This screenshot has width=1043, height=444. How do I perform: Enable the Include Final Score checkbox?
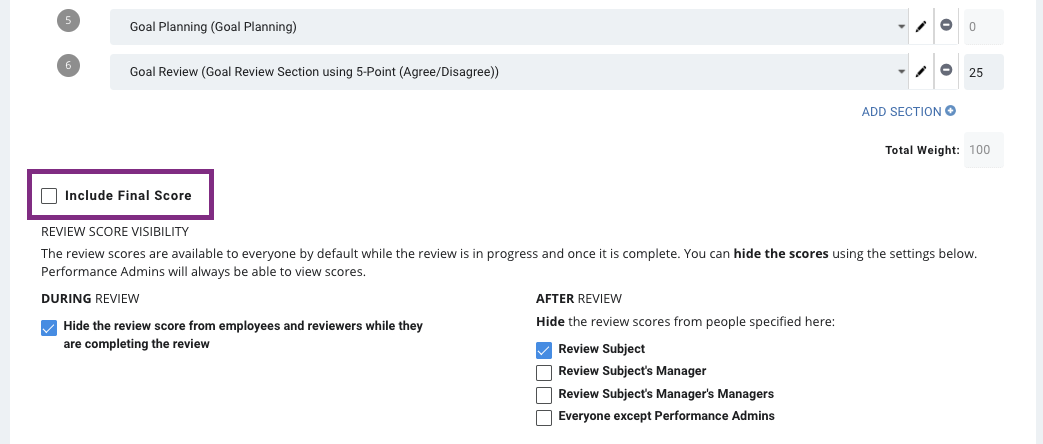click(49, 196)
